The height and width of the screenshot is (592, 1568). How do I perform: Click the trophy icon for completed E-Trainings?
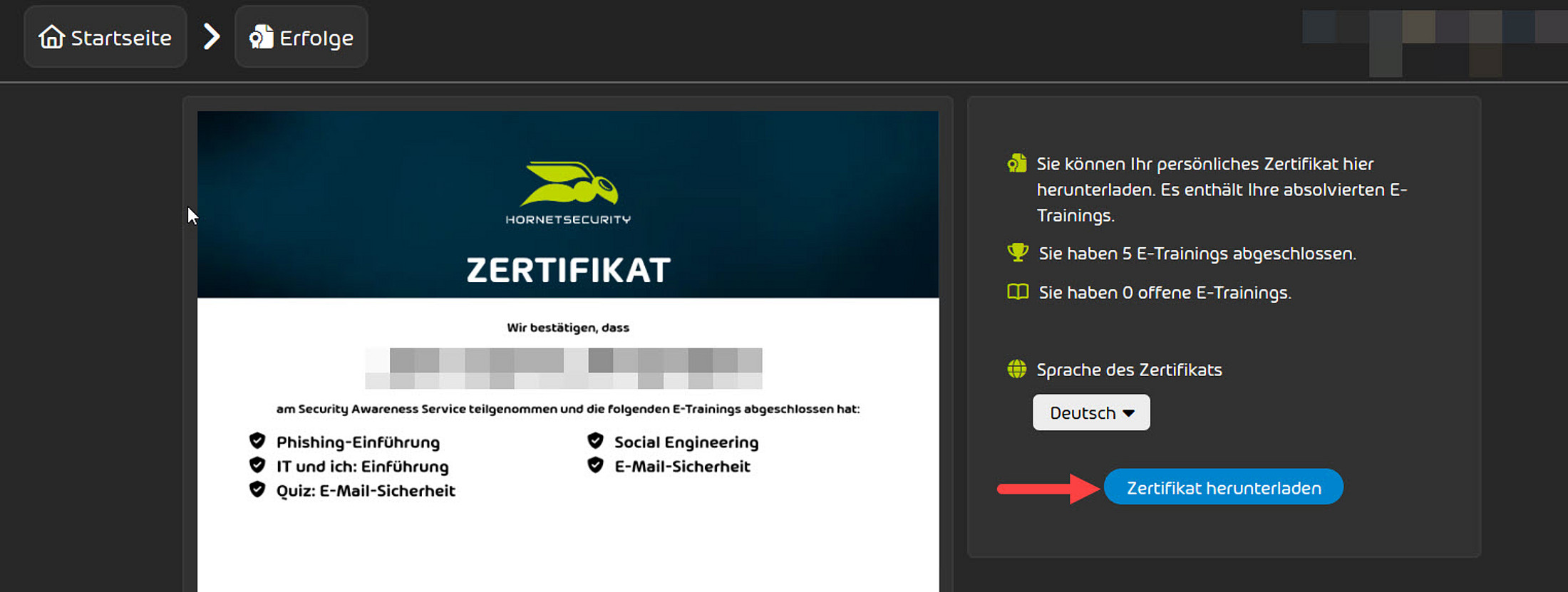(1017, 253)
